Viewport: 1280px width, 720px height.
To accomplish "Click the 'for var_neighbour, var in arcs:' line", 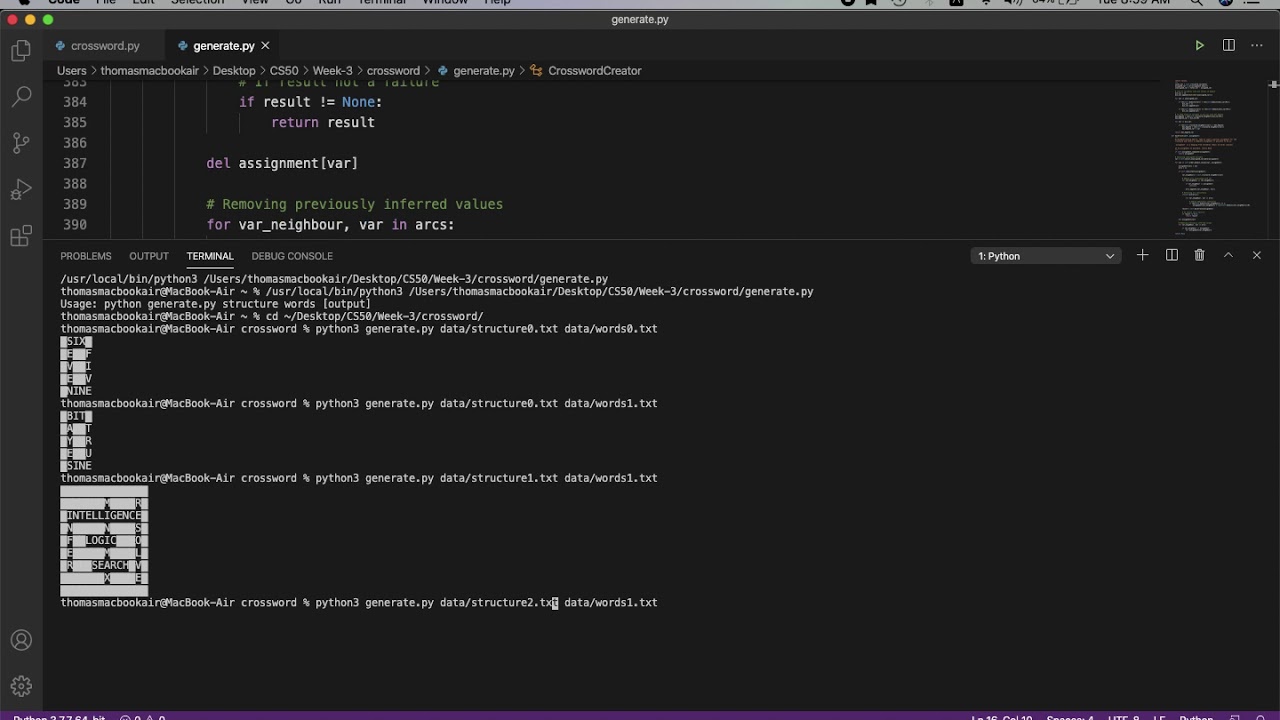I will [330, 225].
